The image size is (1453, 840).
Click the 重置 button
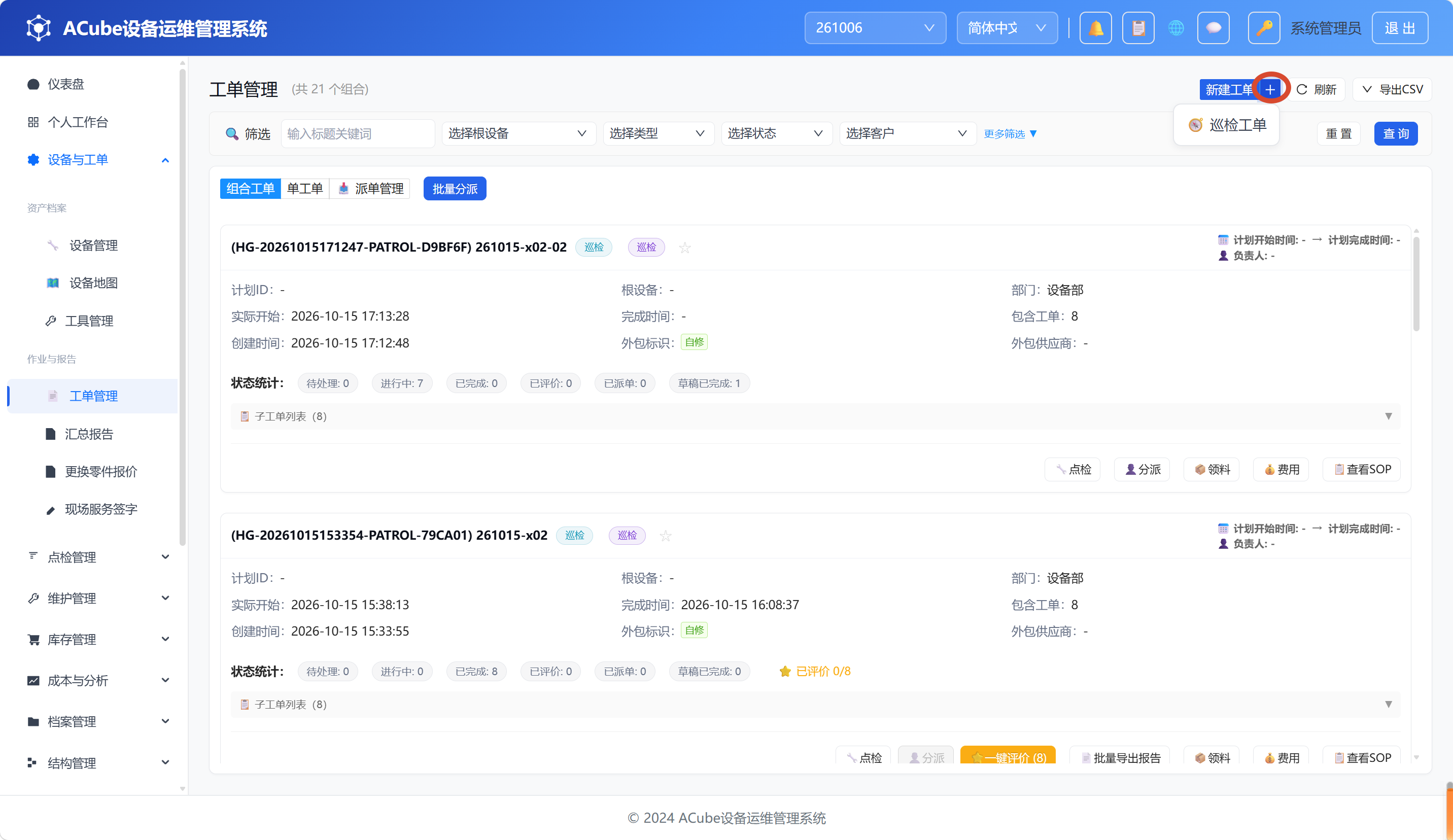click(1338, 134)
